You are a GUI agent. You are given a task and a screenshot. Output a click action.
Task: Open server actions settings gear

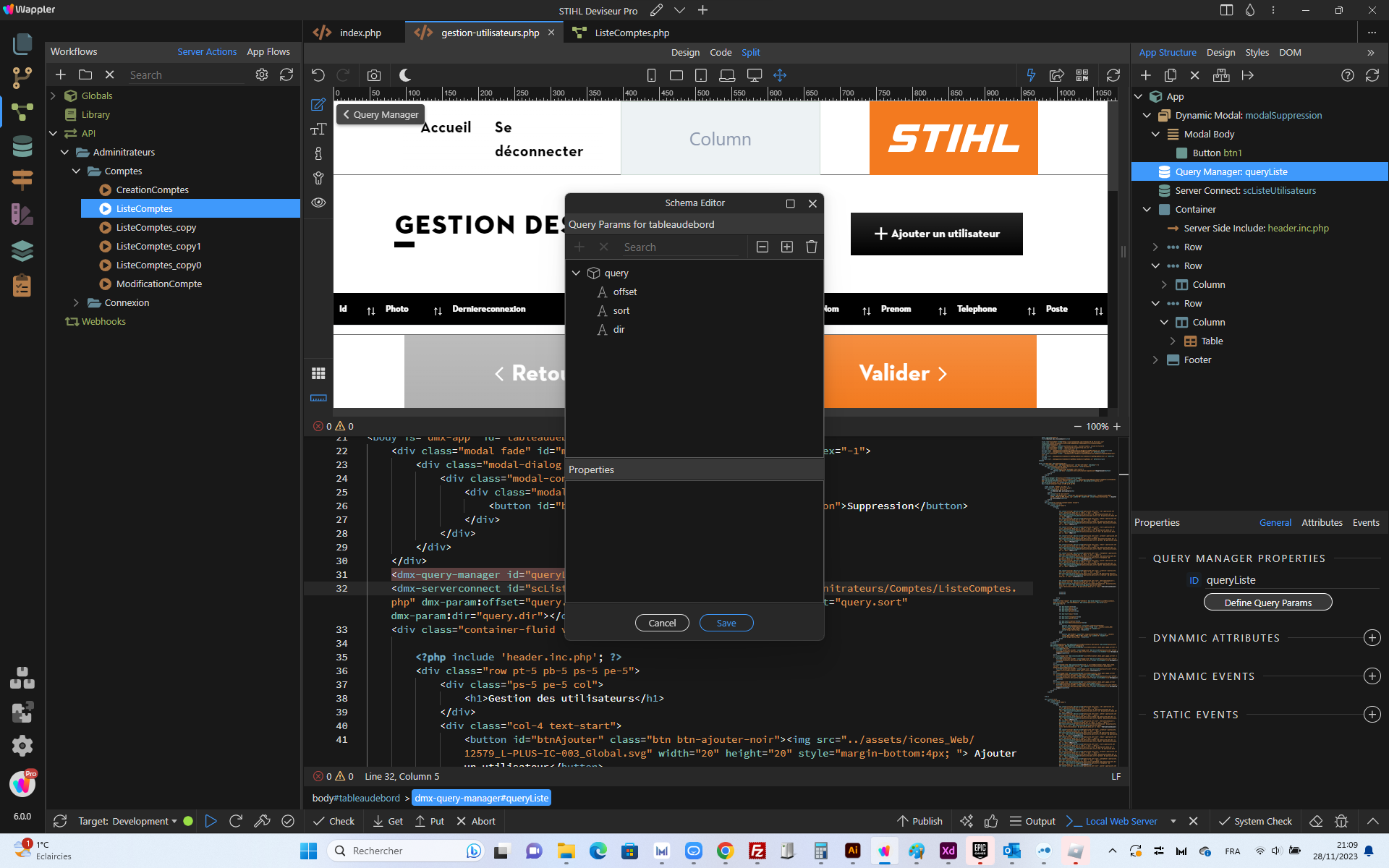tap(262, 75)
